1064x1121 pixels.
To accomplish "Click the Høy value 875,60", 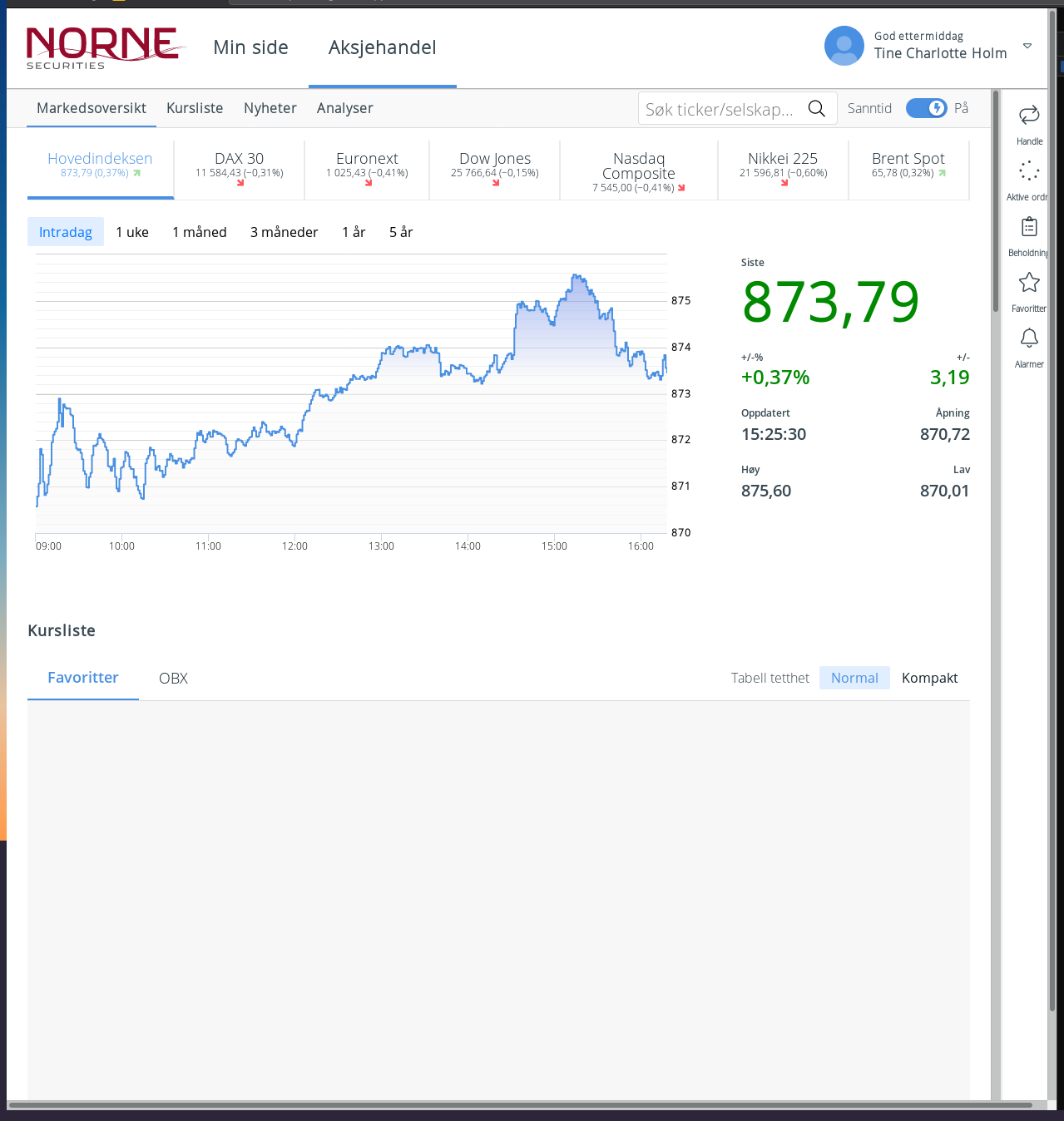I will (x=766, y=491).
